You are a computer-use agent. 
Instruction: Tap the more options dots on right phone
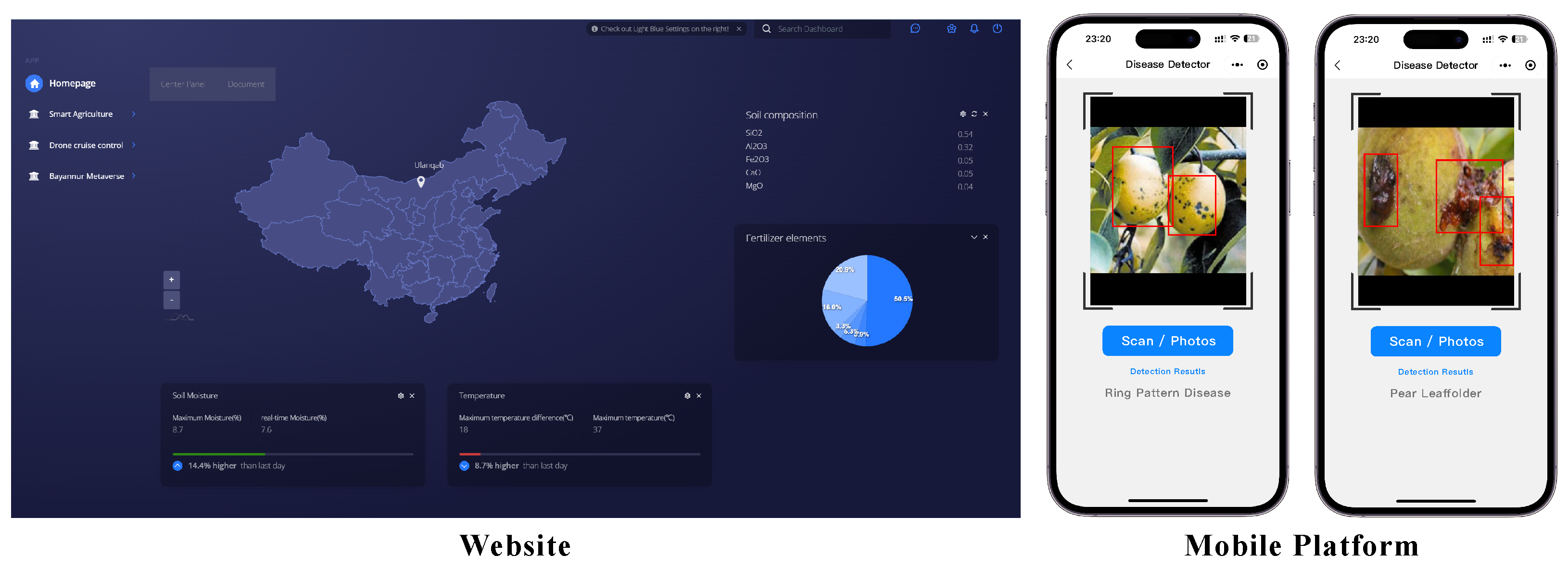point(1505,66)
